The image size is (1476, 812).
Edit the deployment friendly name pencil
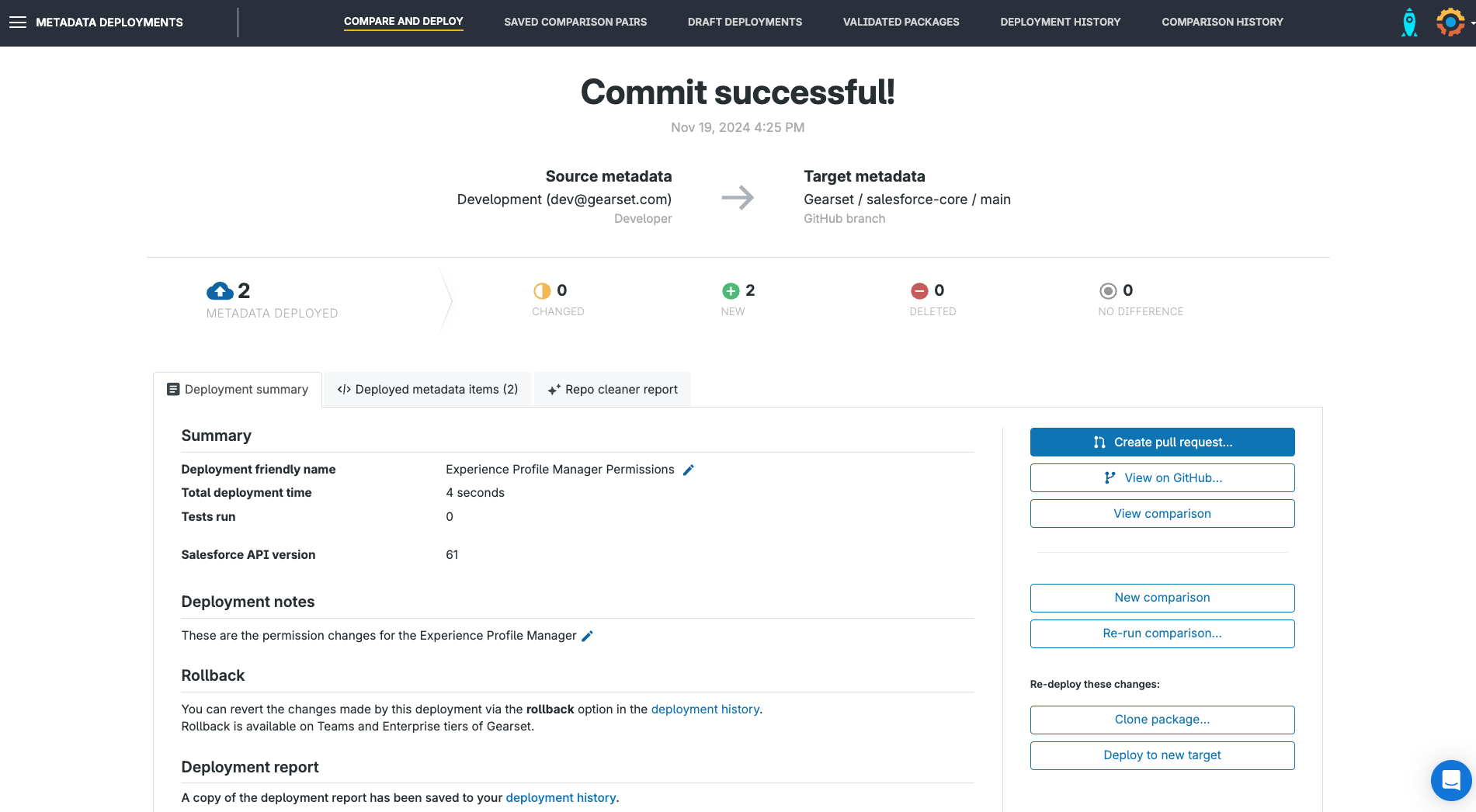tap(688, 470)
